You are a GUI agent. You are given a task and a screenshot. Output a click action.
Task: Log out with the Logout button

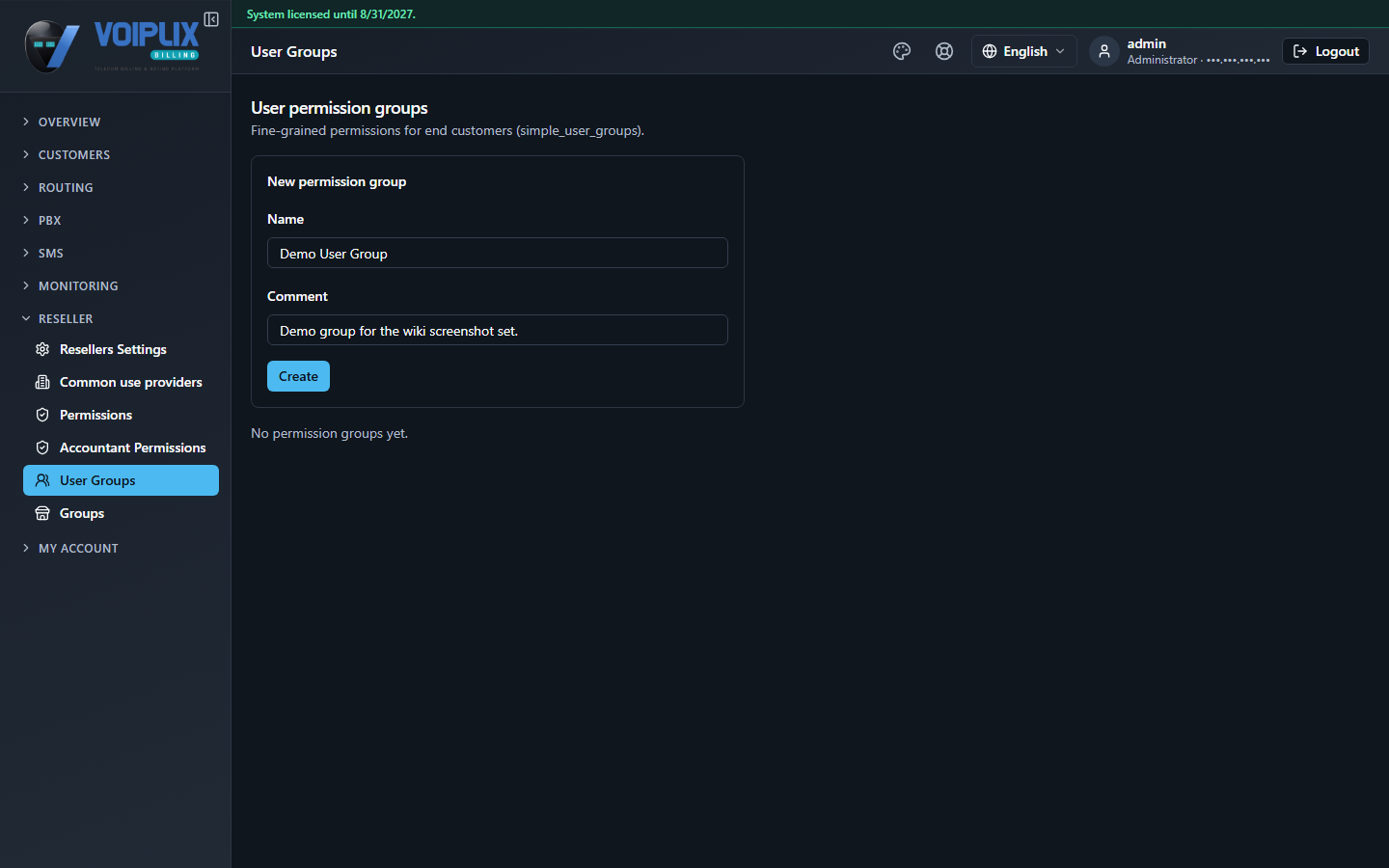click(1325, 51)
